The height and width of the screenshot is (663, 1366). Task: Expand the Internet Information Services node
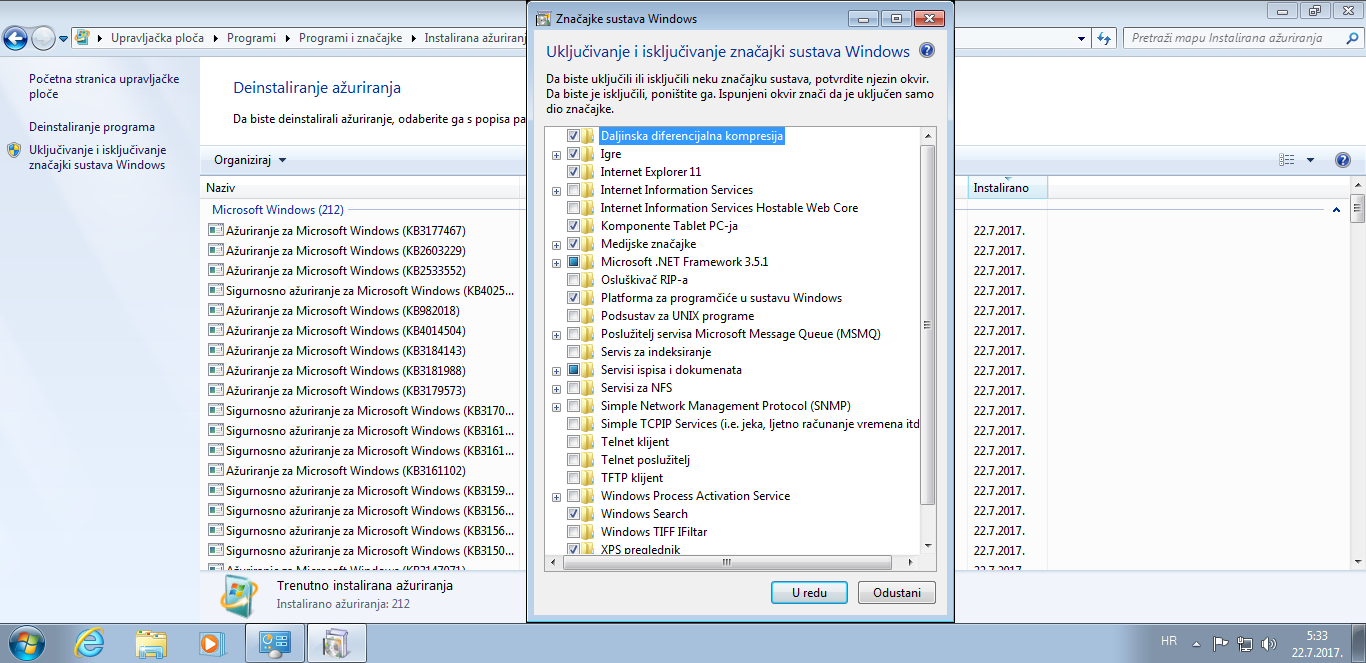[x=556, y=191]
